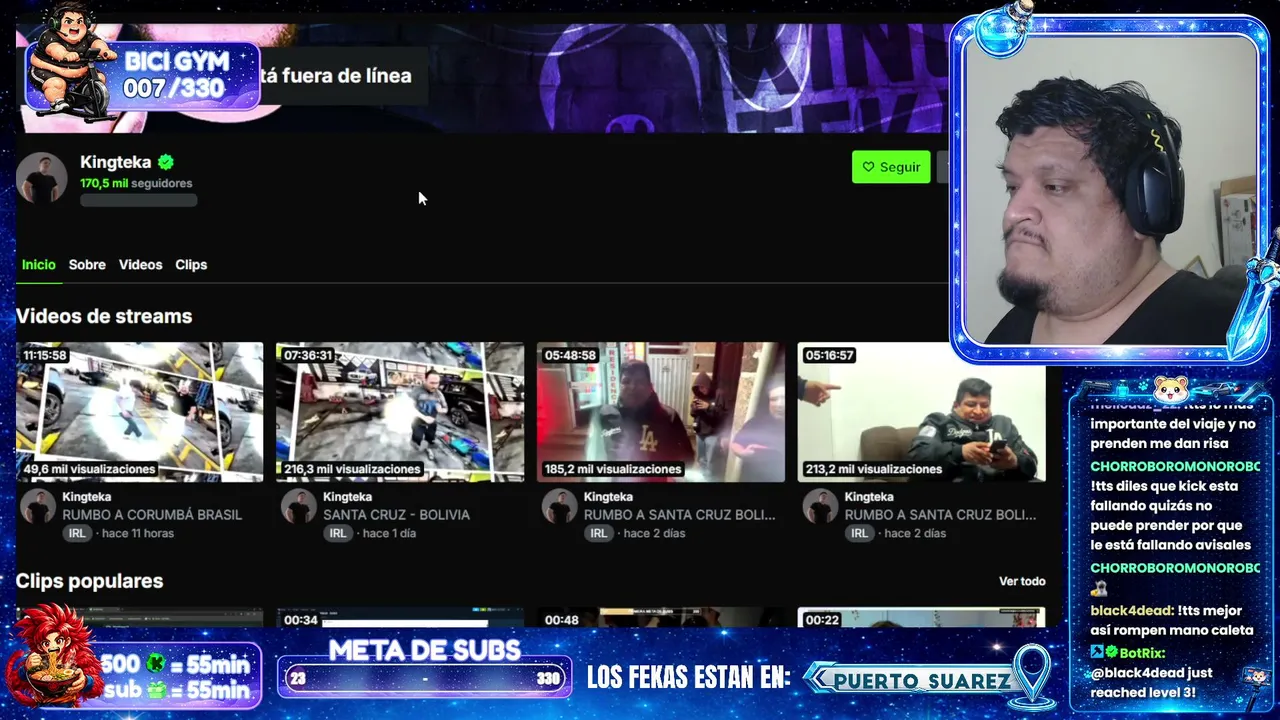Click the 'Videos de streams' heading
1280x720 pixels.
click(104, 316)
